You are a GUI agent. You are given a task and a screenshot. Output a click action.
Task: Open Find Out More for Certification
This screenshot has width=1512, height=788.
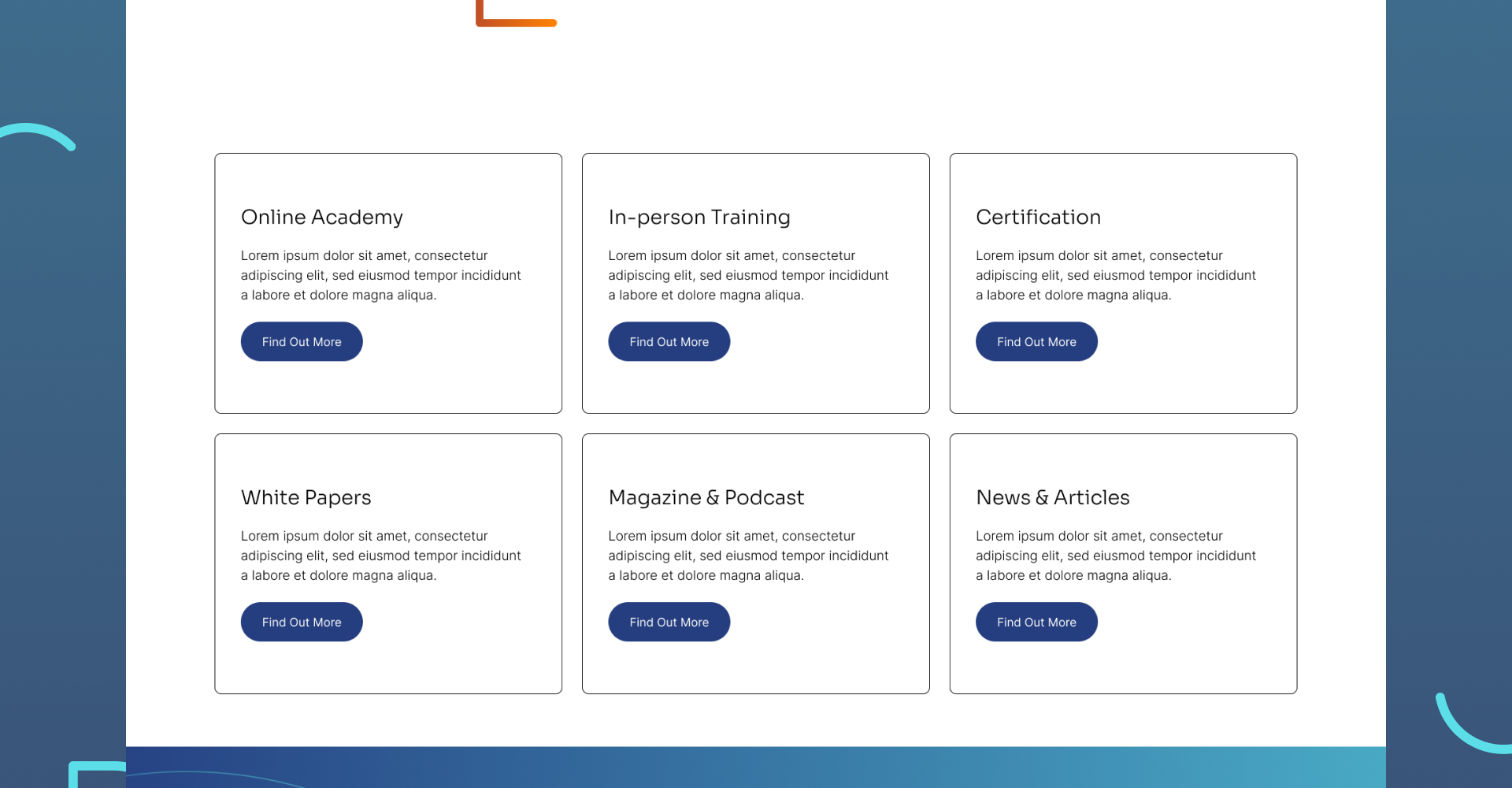click(x=1036, y=342)
